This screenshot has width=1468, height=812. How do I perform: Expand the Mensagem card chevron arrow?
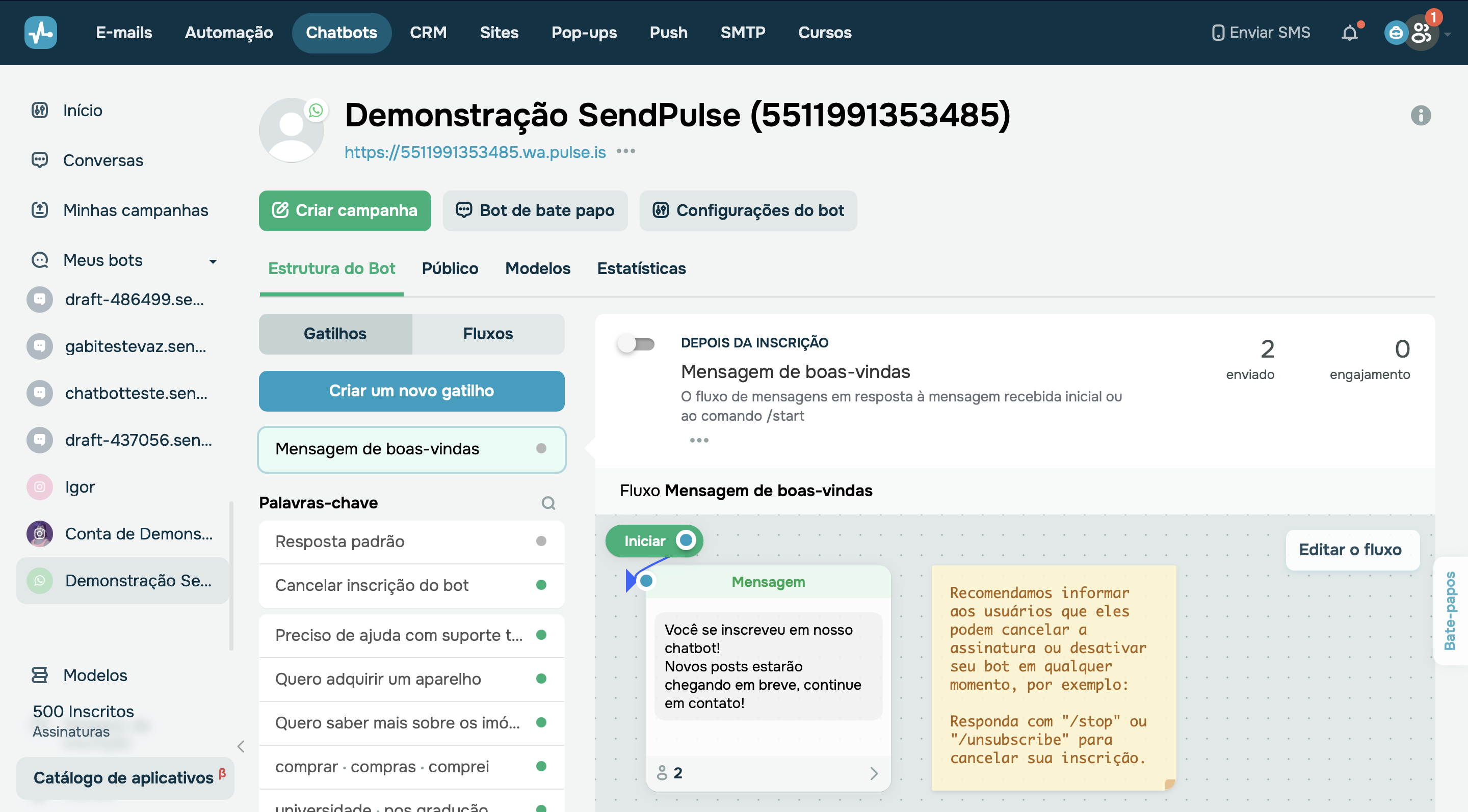(x=874, y=773)
